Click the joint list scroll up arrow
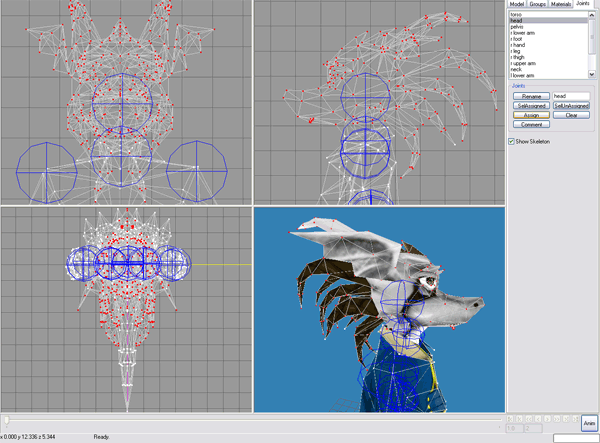 (592, 15)
